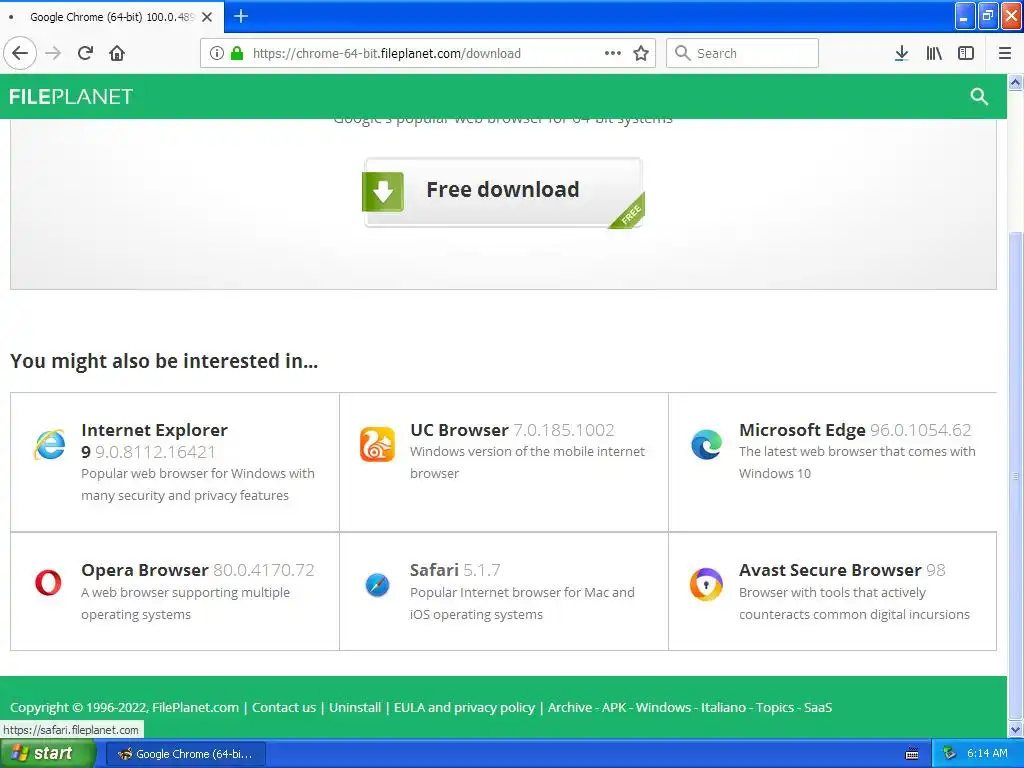1024x768 pixels.
Task: Click the FilePlanet site search magnifier
Action: click(x=979, y=97)
